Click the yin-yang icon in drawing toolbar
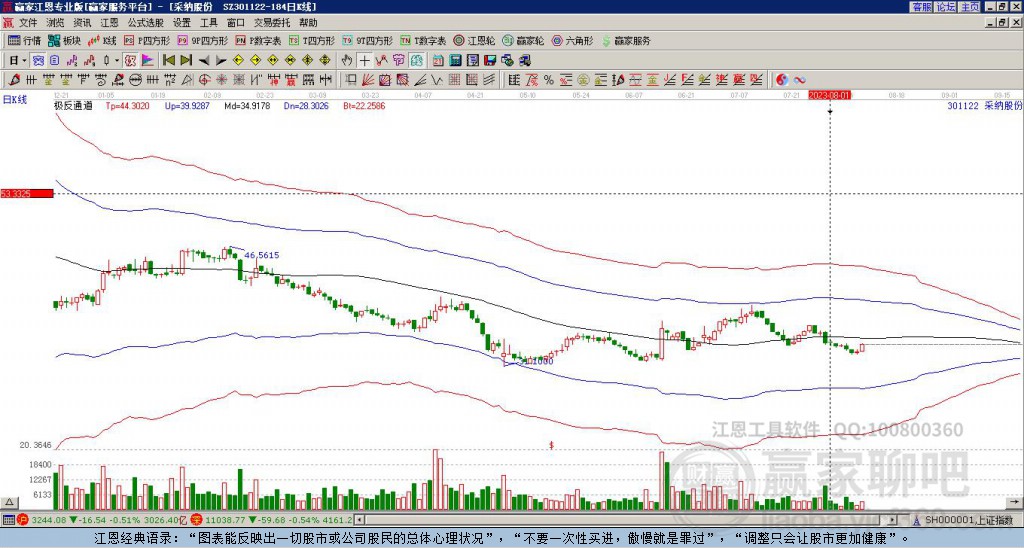The width and height of the screenshot is (1024, 548). click(x=783, y=79)
